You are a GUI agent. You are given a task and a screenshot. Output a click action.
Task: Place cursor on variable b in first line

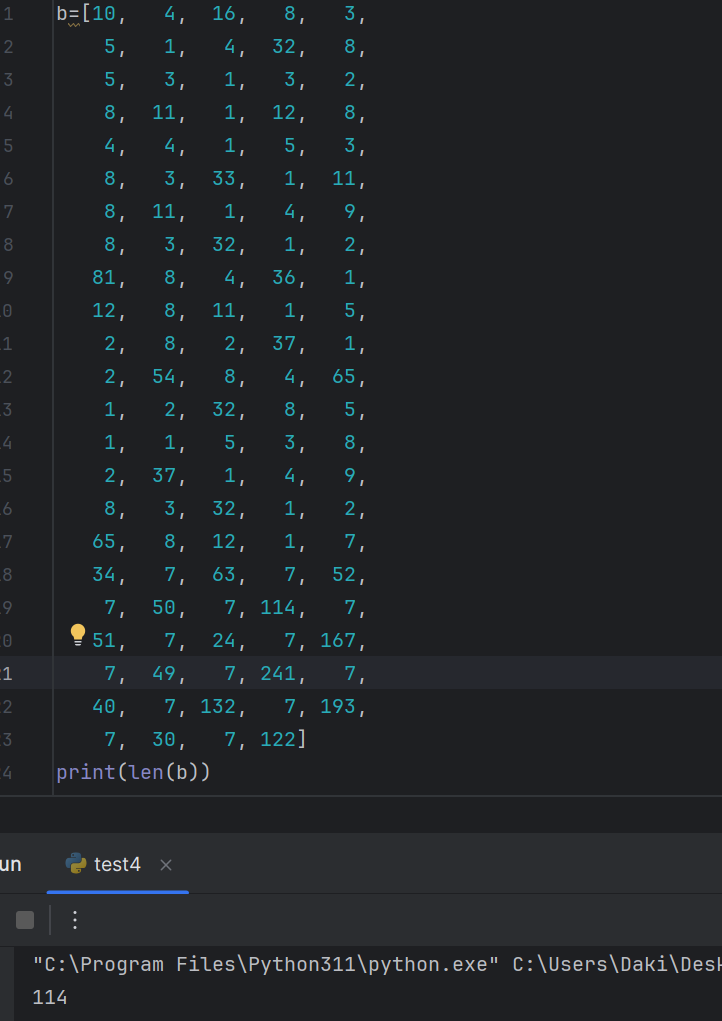click(62, 14)
